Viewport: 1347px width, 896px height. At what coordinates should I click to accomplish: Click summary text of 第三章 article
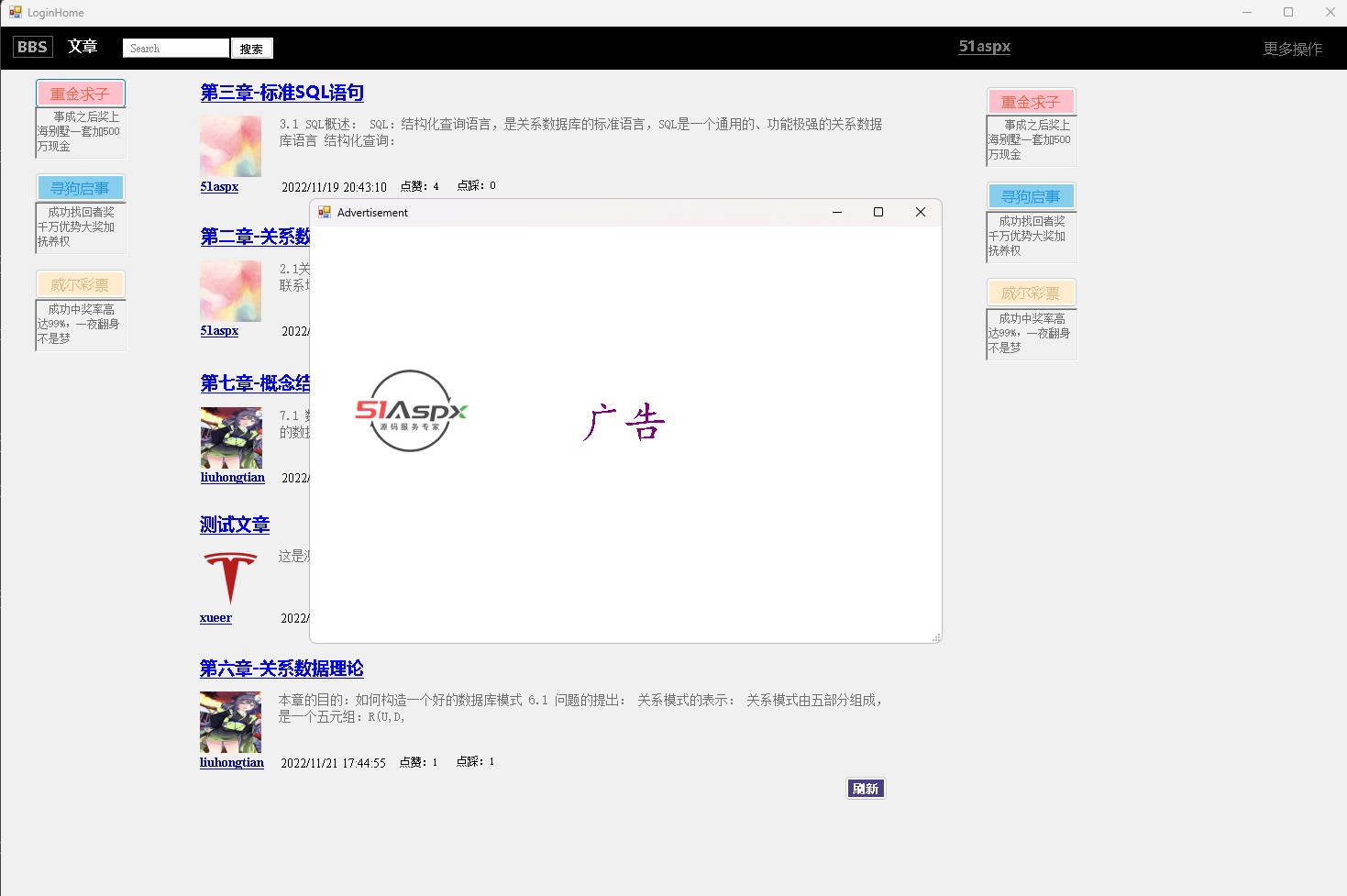pos(581,132)
